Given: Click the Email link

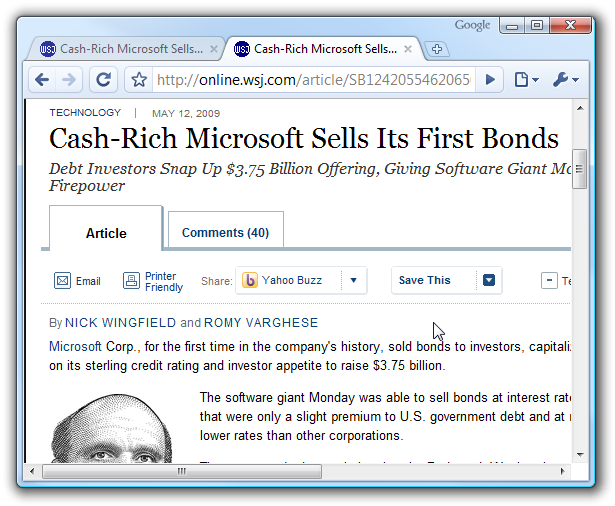Looking at the screenshot, I should (x=88, y=281).
